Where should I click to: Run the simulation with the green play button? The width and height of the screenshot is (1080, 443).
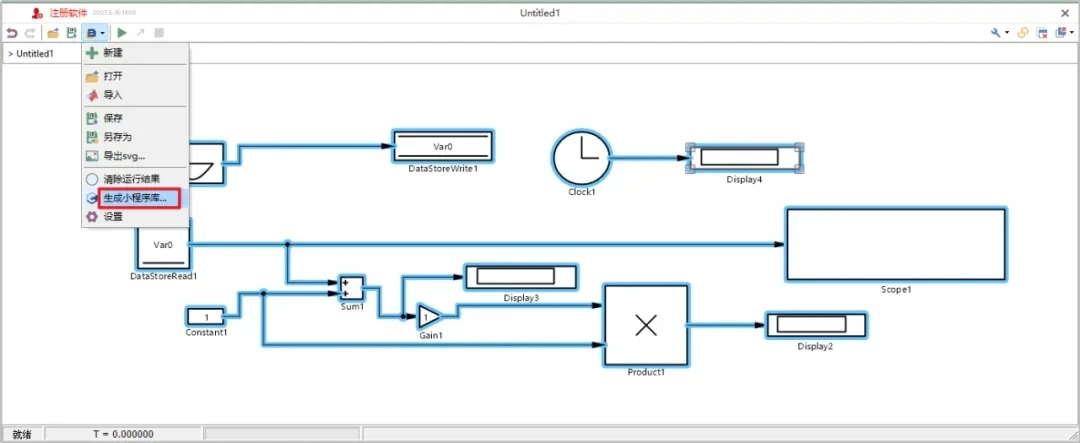tap(123, 33)
